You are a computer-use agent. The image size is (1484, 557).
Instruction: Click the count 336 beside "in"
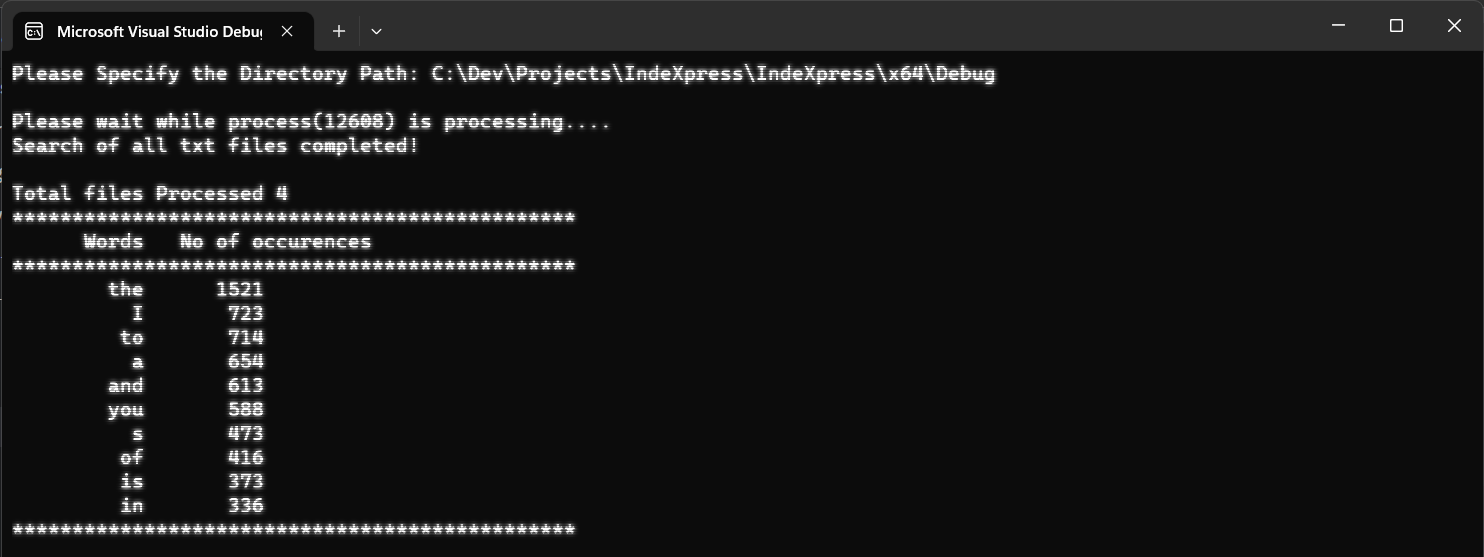[x=246, y=506]
